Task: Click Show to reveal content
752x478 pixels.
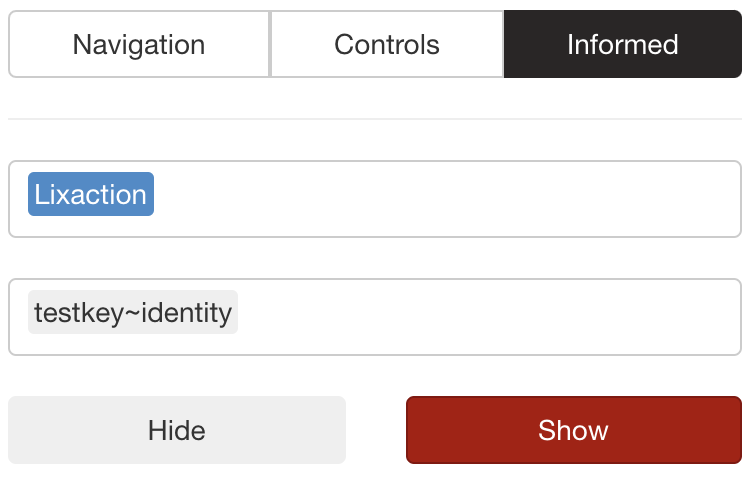Action: click(573, 430)
